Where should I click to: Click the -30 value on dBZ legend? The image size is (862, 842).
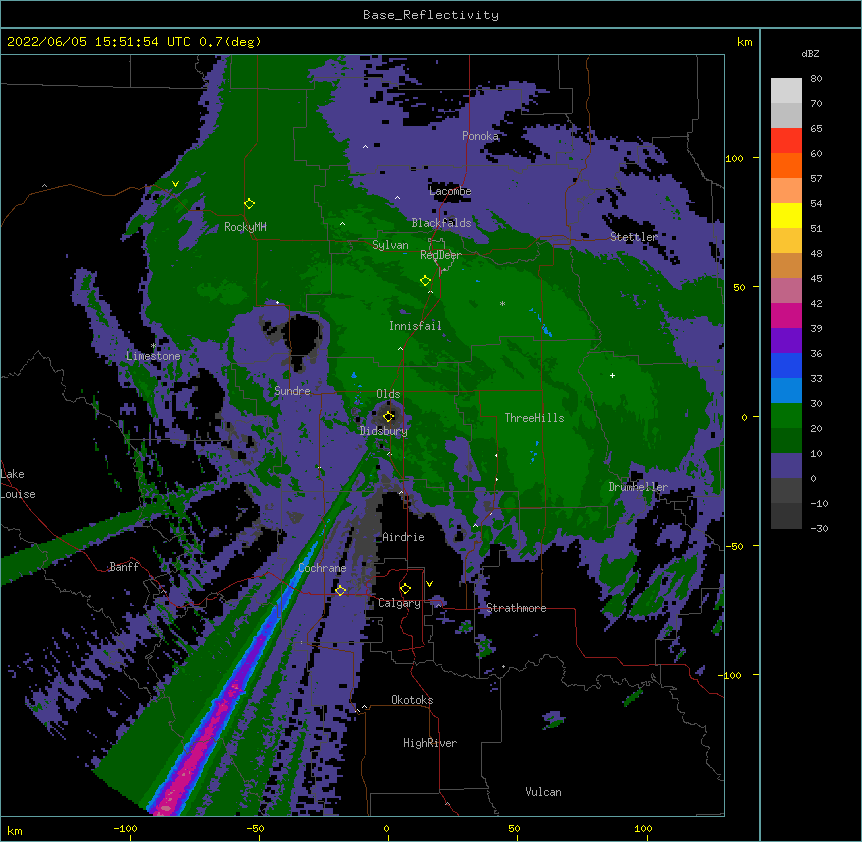(x=819, y=528)
